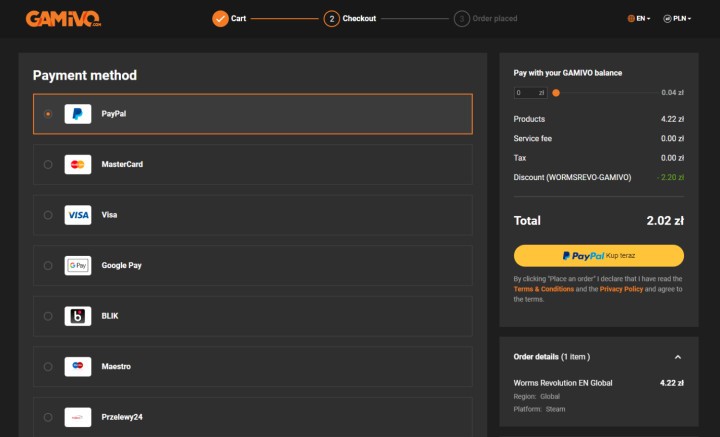Open the GAMIVO logo homepage
Image resolution: width=720 pixels, height=437 pixels.
(x=63, y=19)
